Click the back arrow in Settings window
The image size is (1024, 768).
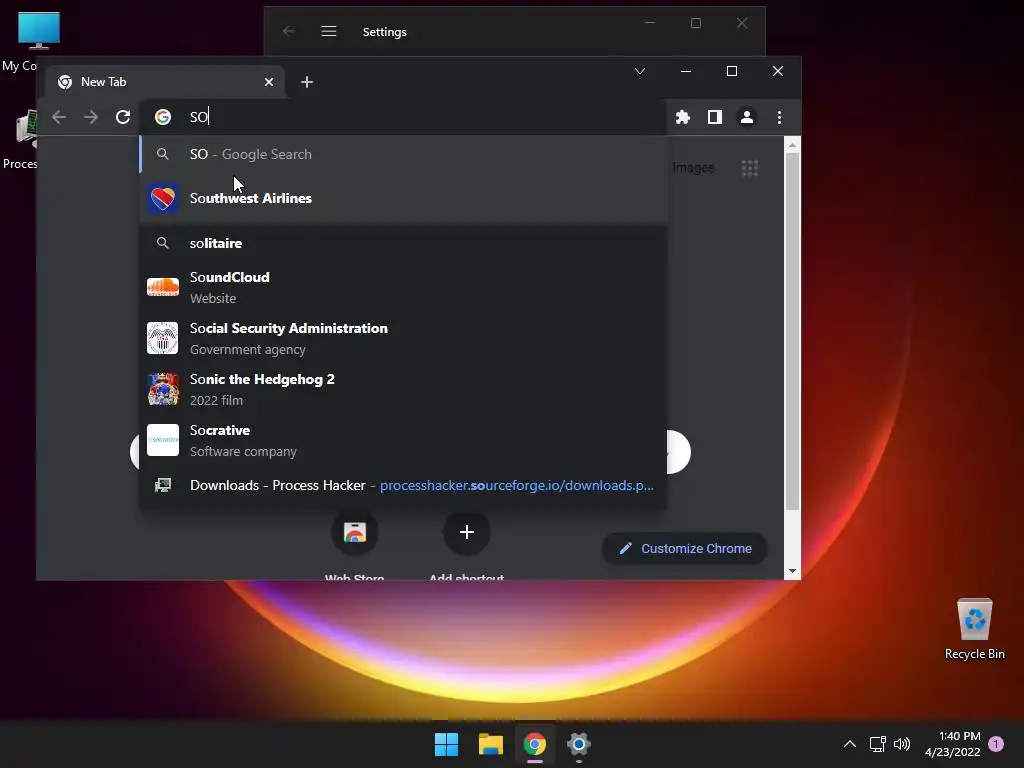click(x=289, y=31)
